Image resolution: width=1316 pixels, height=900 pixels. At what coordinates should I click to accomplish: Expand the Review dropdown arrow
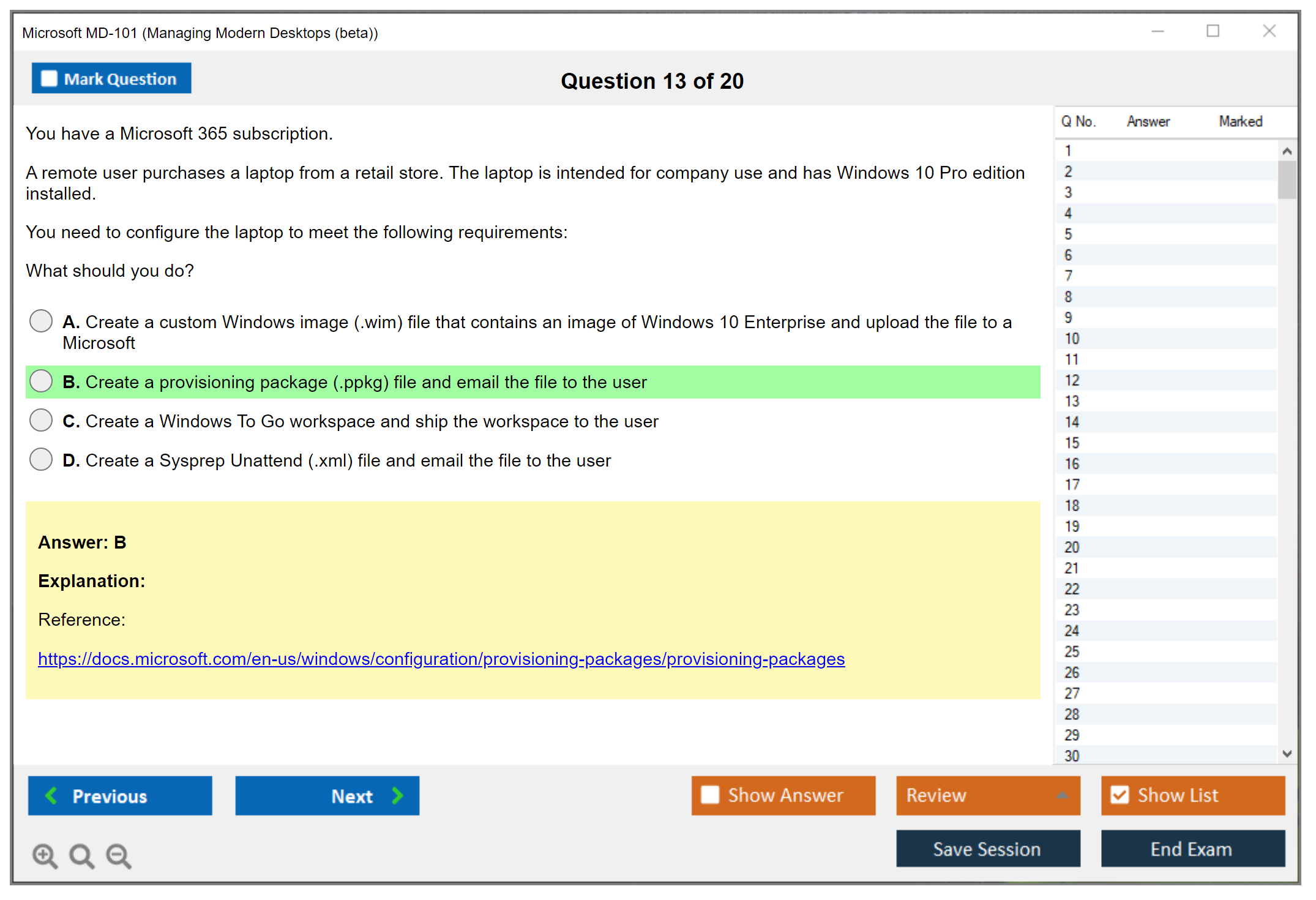[1063, 795]
